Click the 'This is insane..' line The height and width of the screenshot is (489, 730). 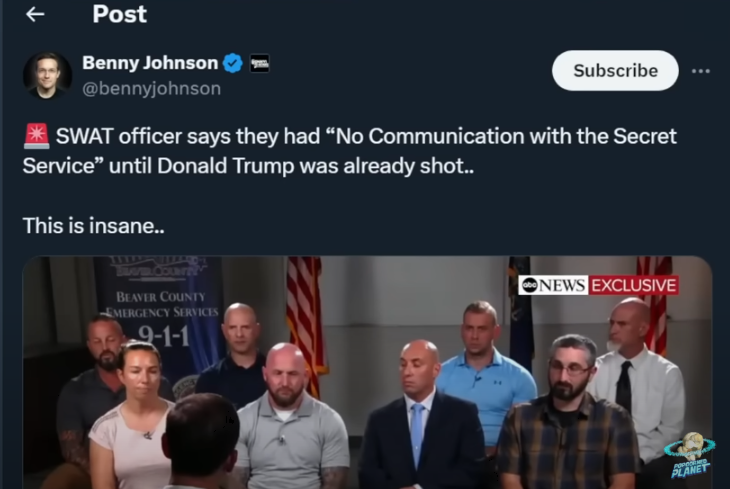(x=94, y=226)
